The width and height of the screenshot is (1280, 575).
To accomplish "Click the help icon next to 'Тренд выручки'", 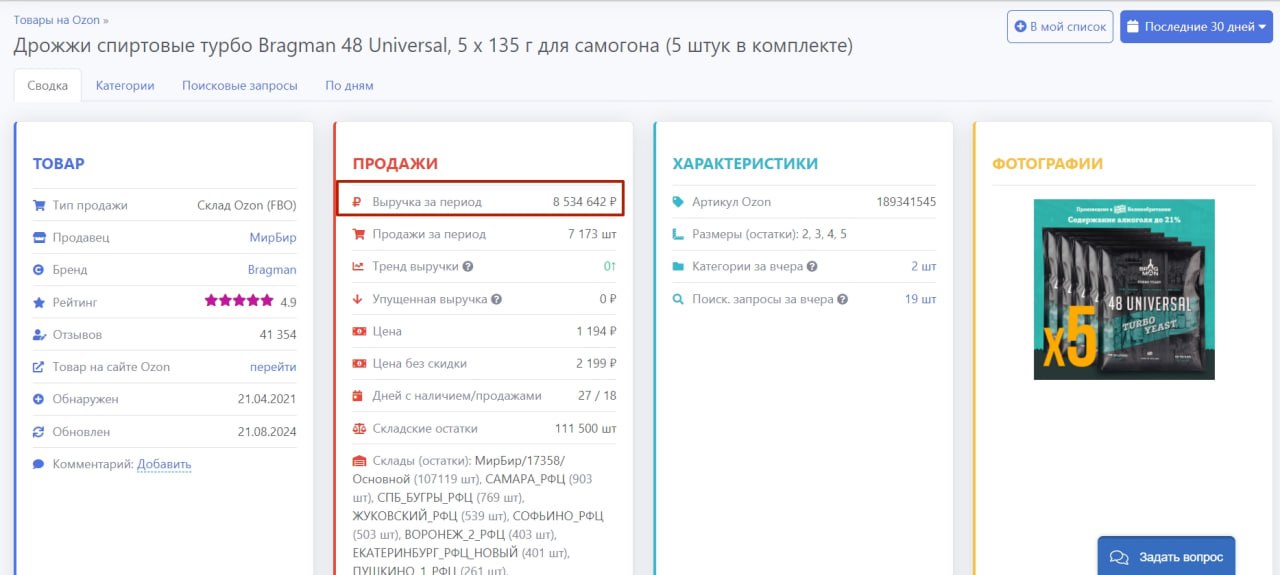I will pyautogui.click(x=468, y=267).
